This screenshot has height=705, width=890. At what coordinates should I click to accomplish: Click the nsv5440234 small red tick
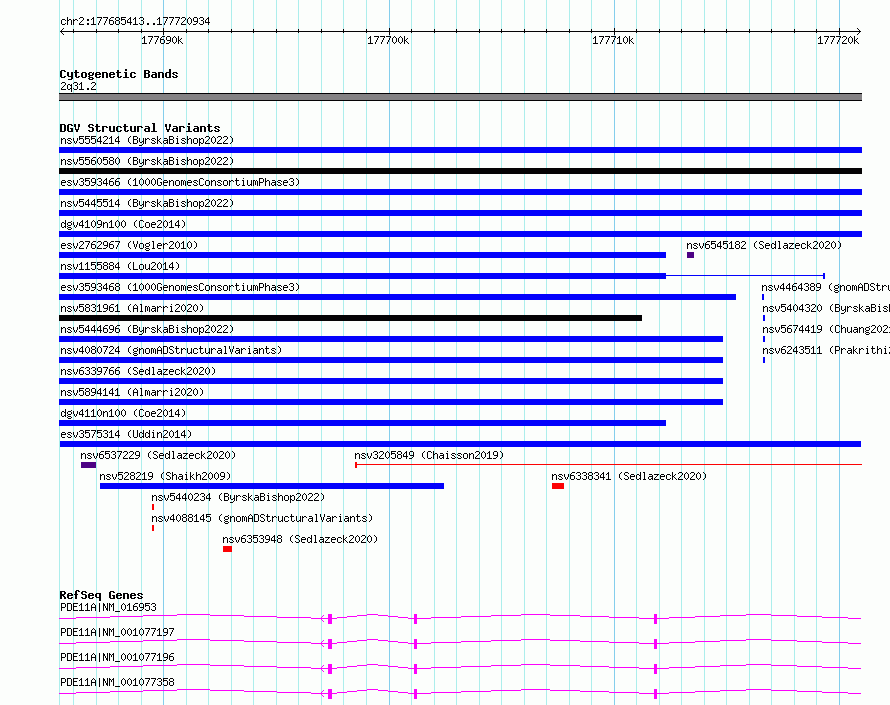(x=153, y=507)
